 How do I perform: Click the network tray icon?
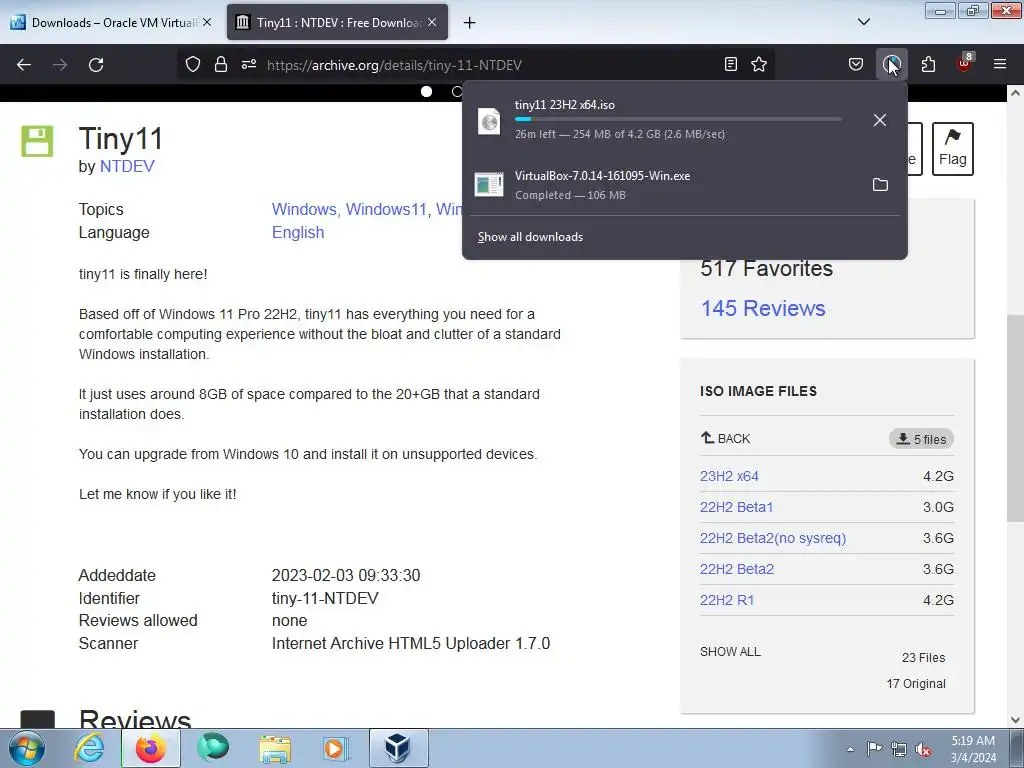(899, 749)
